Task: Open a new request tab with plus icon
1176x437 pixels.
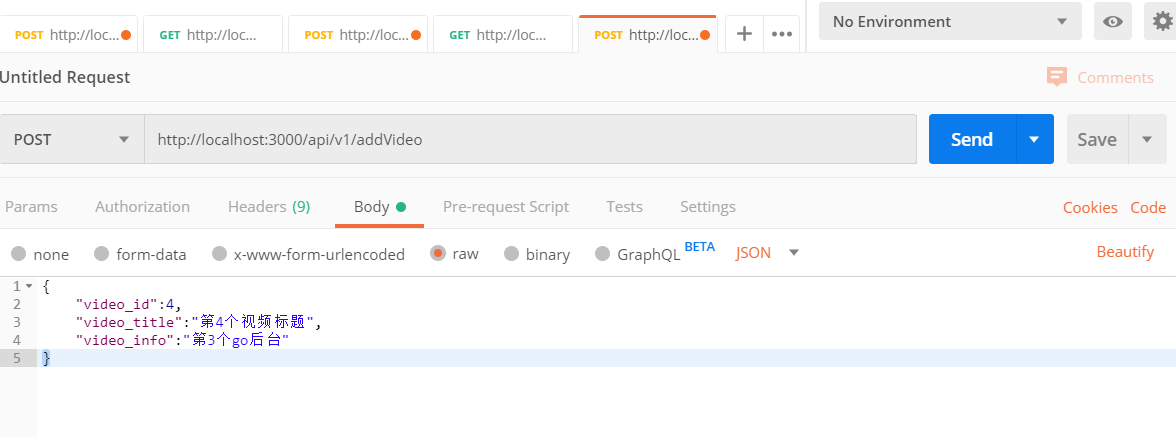Action: pyautogui.click(x=744, y=34)
